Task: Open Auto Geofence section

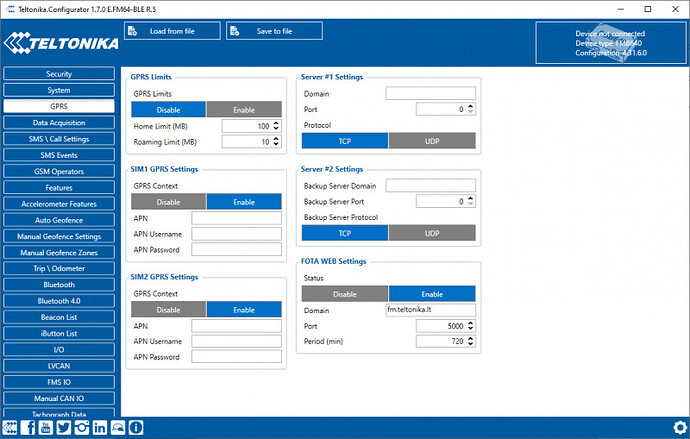Action: 59,220
